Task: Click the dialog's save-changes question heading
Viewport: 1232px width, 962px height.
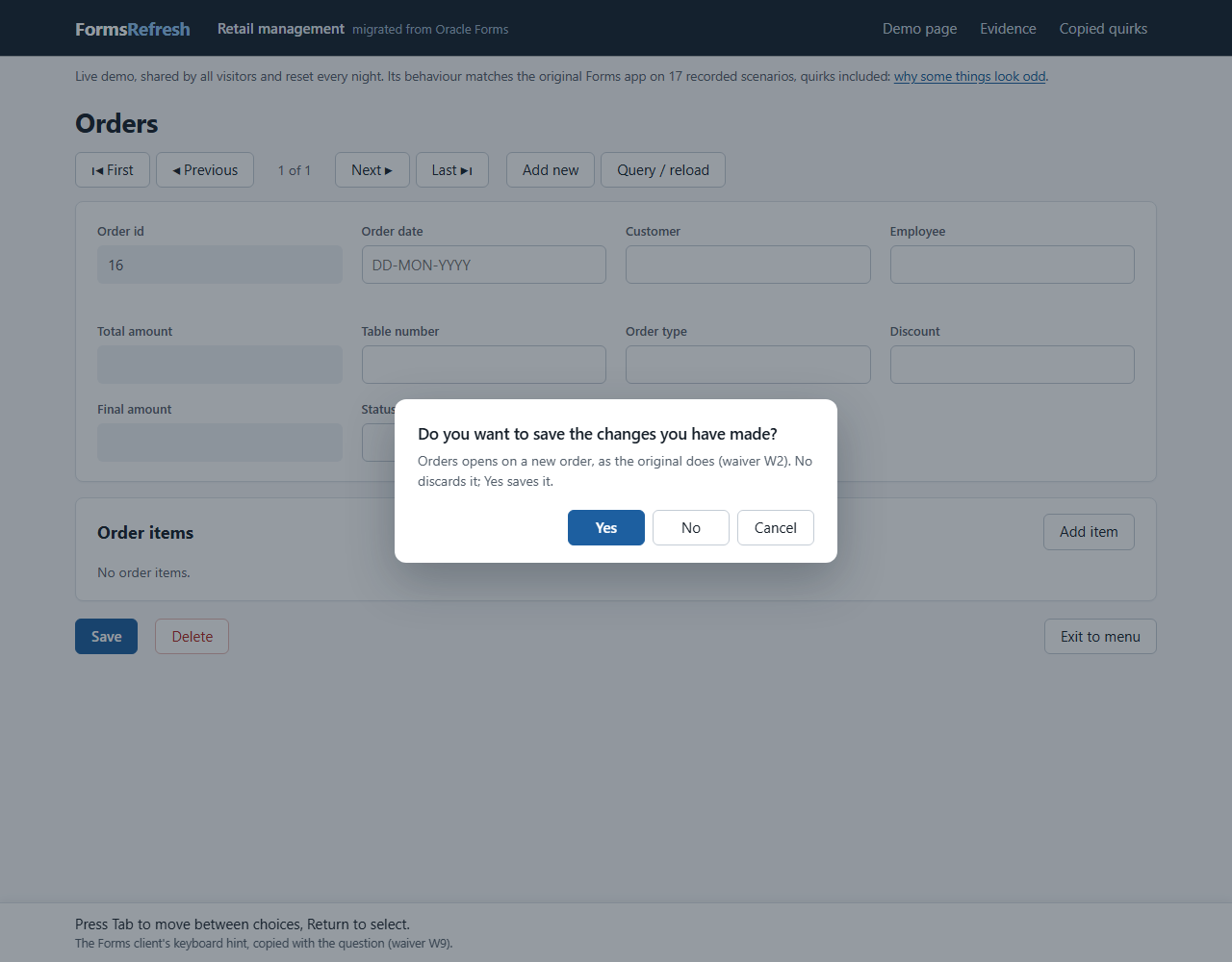Action: 598,434
